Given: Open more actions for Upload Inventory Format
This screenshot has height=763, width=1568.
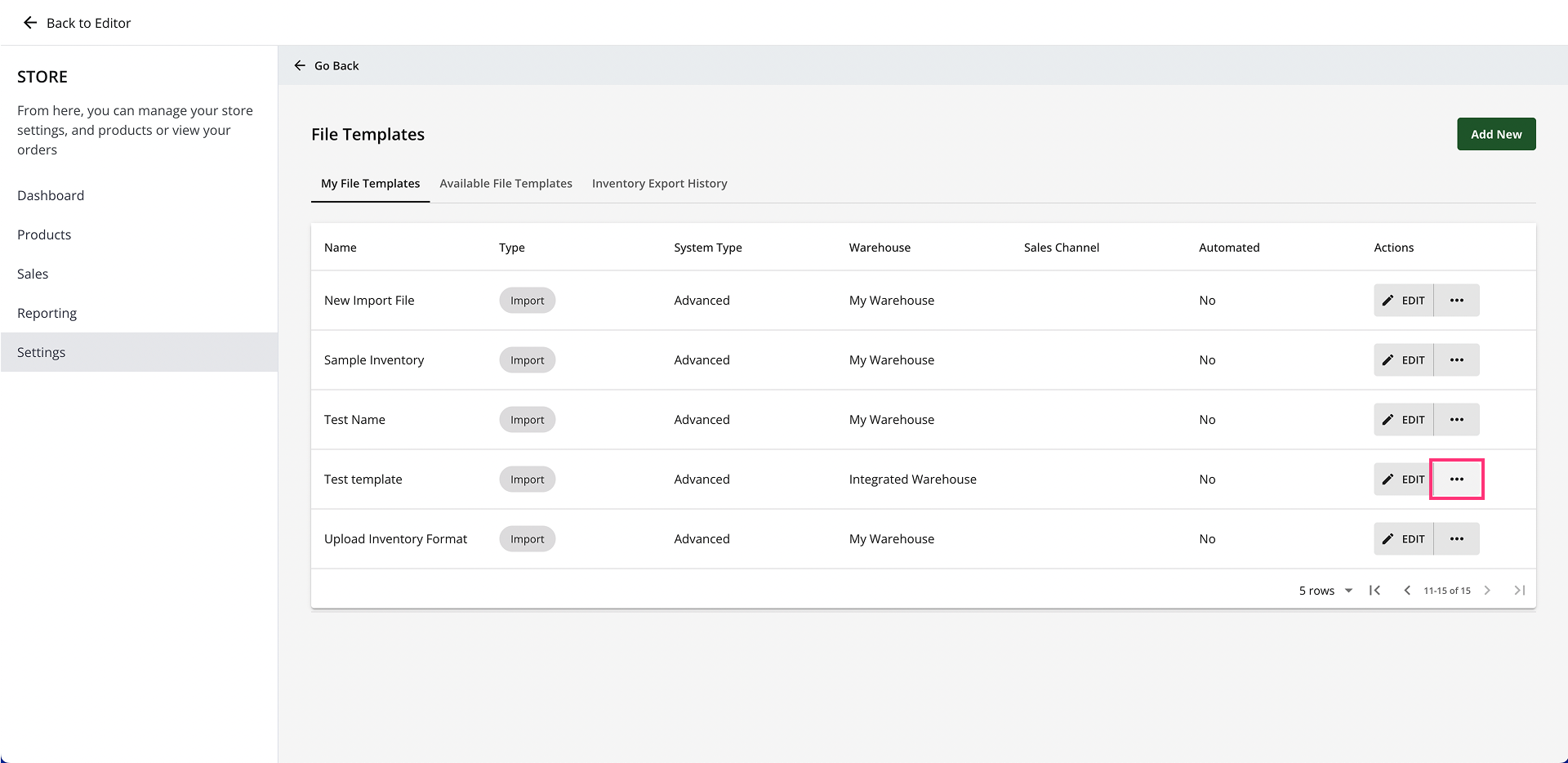Looking at the screenshot, I should (x=1457, y=539).
